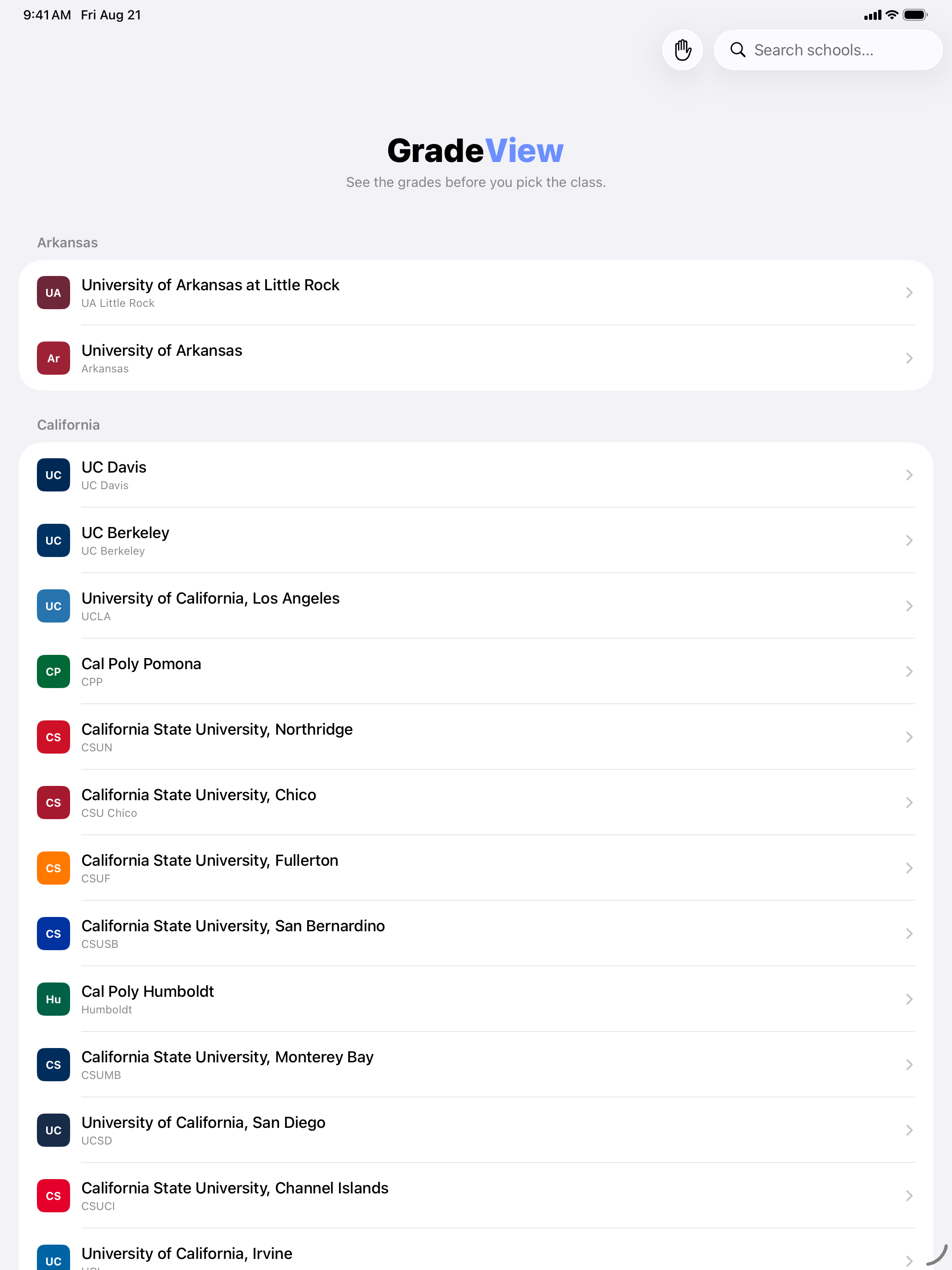952x1270 pixels.
Task: Click chevron on Cal Poly Humboldt row
Action: coord(909,999)
